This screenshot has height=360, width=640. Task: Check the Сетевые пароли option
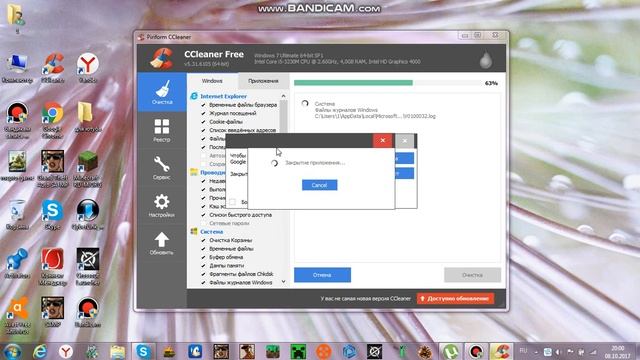(x=203, y=223)
